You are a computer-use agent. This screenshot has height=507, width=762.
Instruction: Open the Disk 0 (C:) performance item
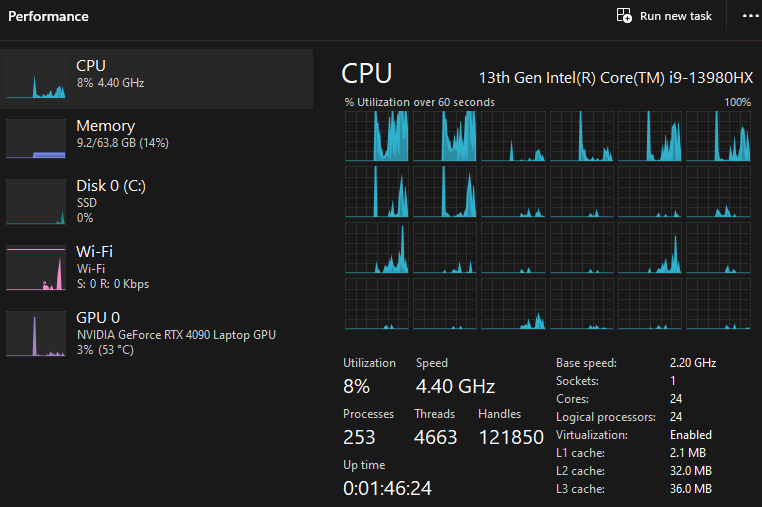[x=156, y=201]
